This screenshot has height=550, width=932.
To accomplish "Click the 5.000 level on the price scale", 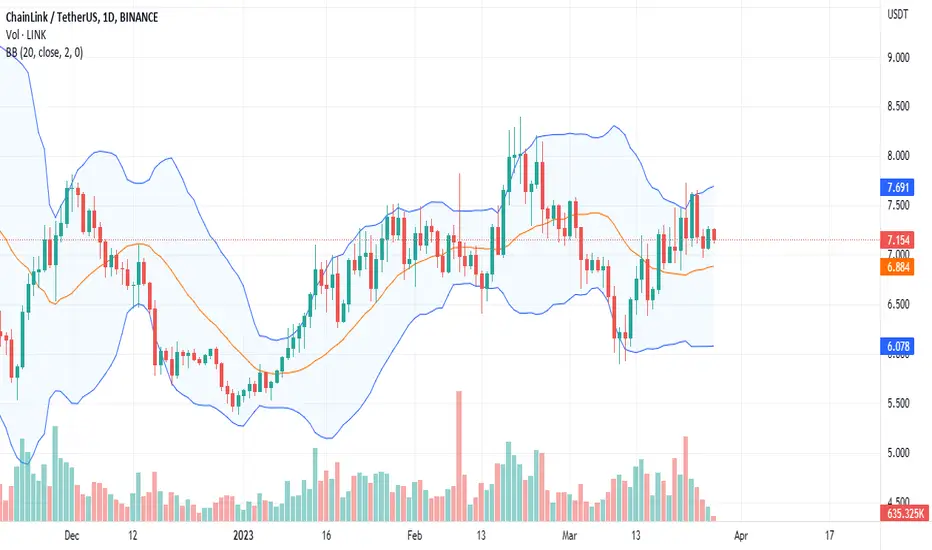I will tap(898, 453).
